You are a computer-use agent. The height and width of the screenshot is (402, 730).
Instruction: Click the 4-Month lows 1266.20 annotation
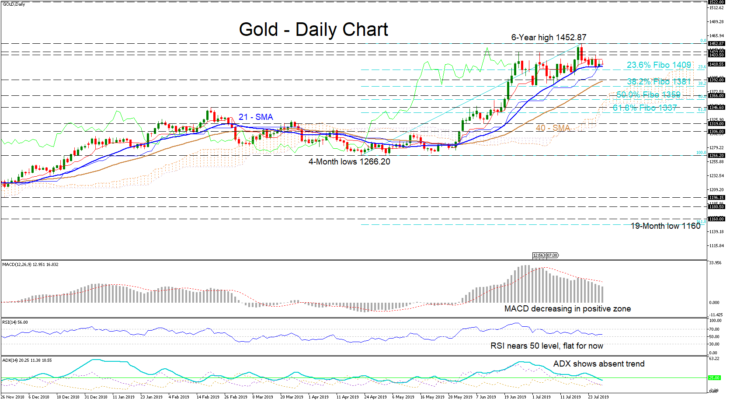350,162
